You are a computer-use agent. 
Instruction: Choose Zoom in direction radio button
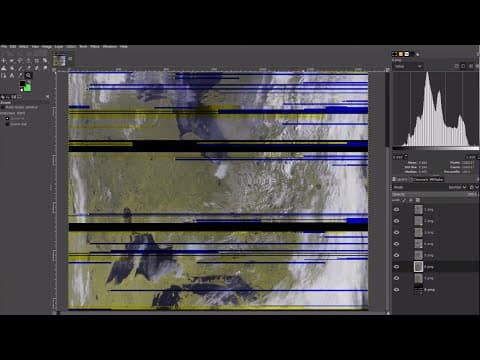[7, 118]
